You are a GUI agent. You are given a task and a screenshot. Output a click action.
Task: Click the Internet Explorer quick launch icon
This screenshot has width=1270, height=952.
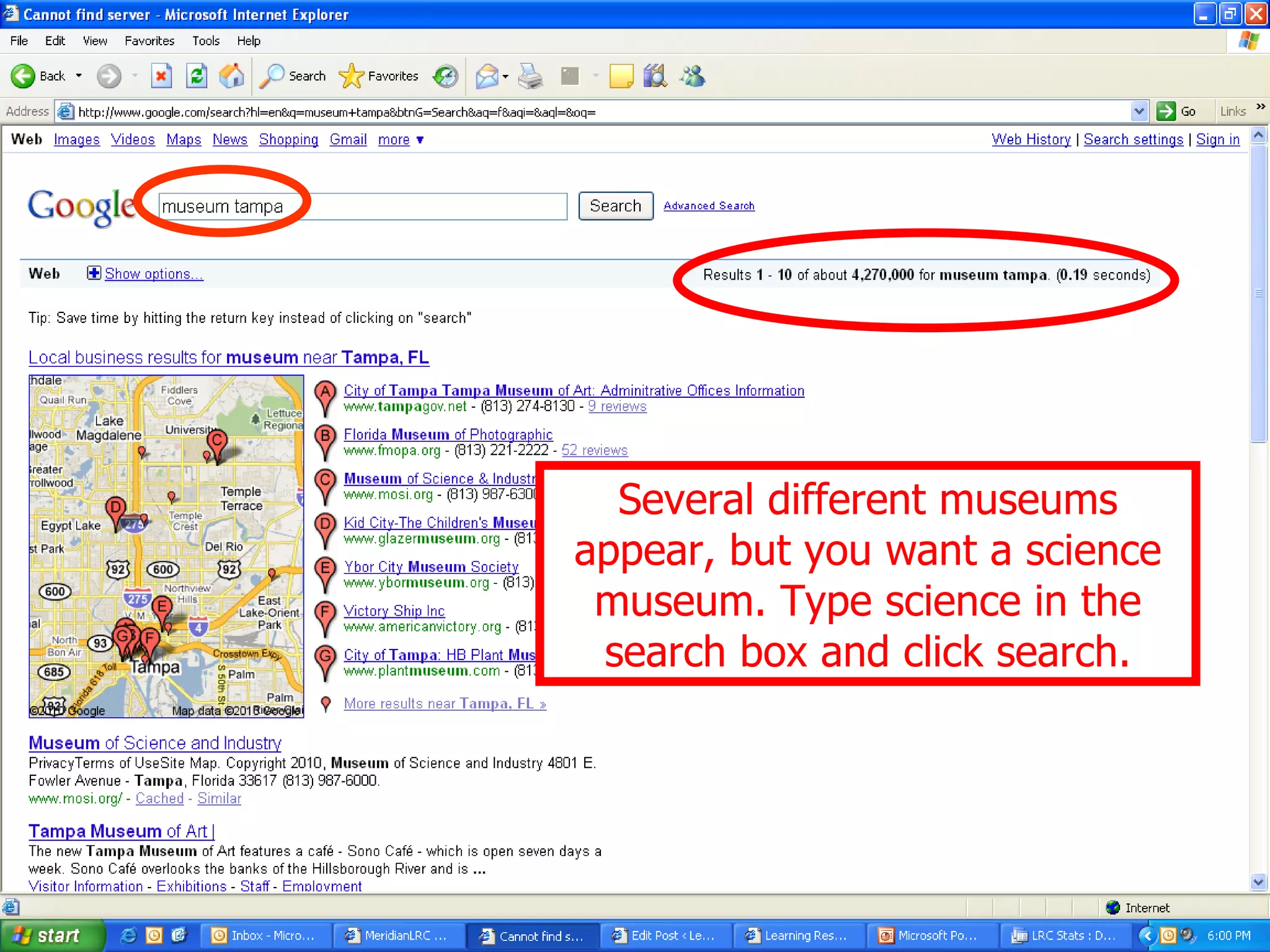(x=128, y=935)
